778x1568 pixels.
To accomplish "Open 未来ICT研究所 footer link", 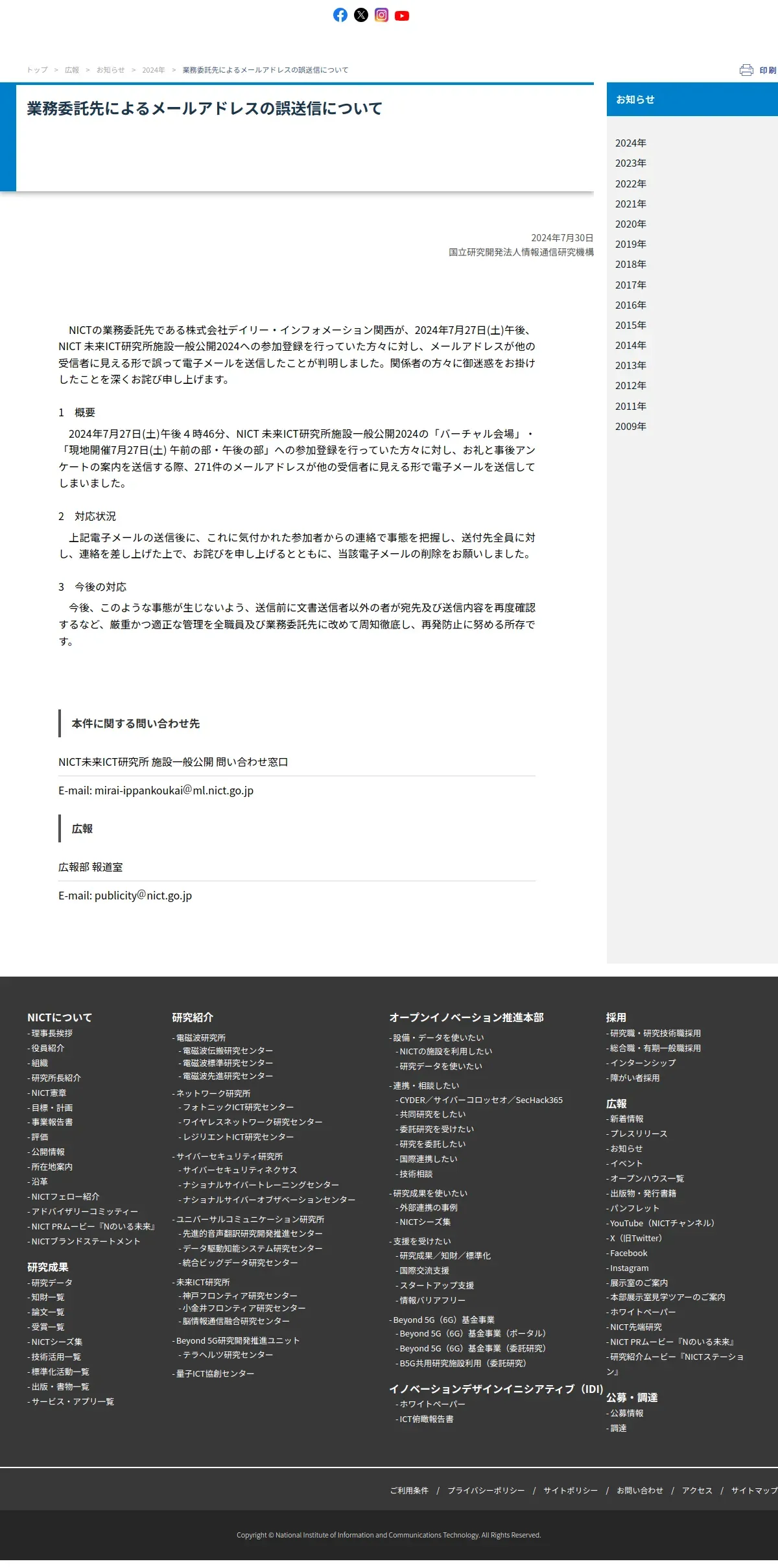I will [203, 1283].
